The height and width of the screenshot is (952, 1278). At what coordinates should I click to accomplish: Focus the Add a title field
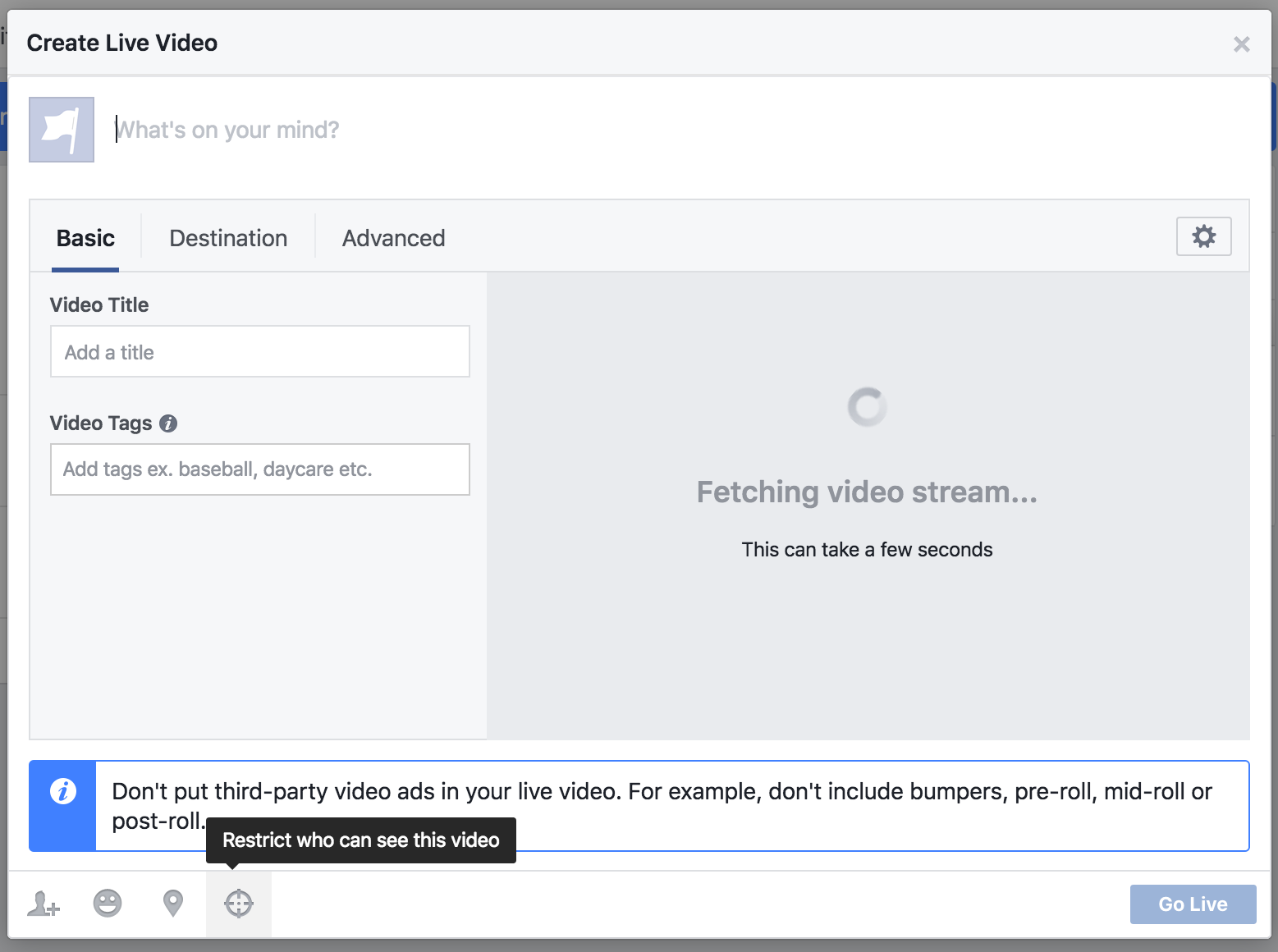point(259,351)
